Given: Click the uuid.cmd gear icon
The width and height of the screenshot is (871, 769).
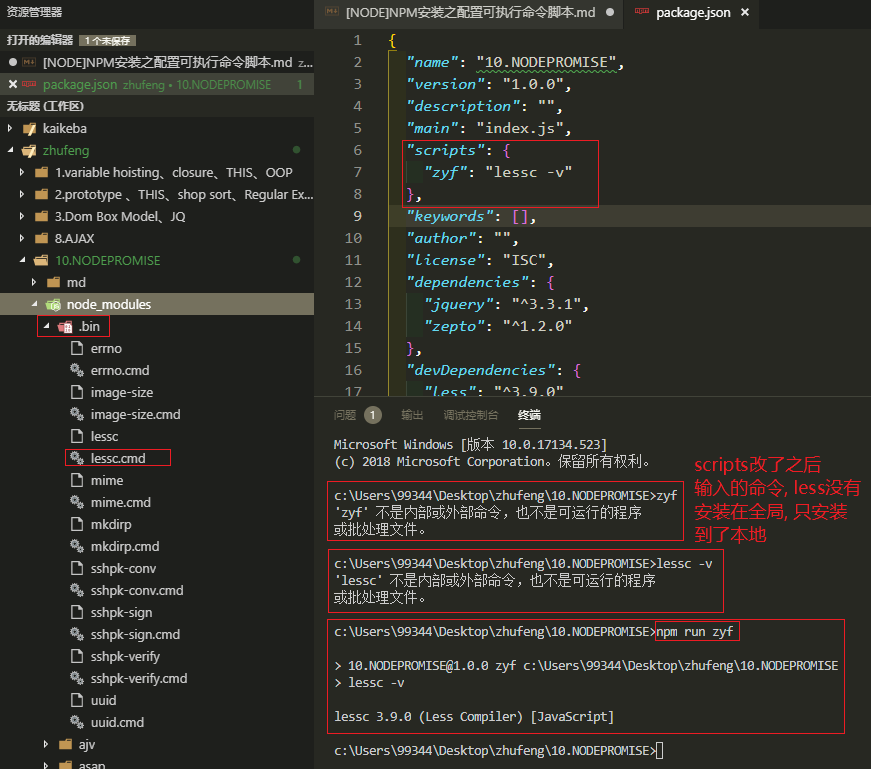Looking at the screenshot, I should (77, 722).
